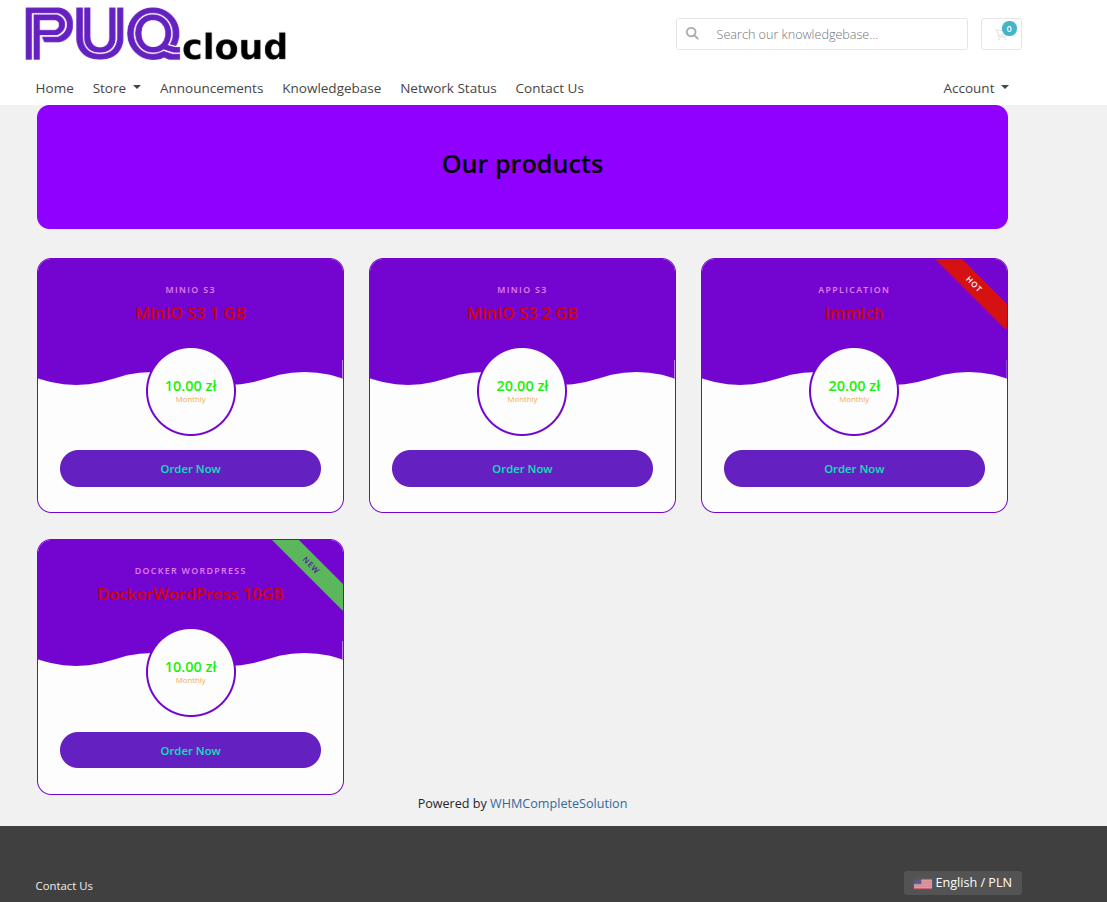The height and width of the screenshot is (902, 1107).
Task: Click the 20.00 zł price of MinIO S3 2 GB
Action: tap(522, 386)
